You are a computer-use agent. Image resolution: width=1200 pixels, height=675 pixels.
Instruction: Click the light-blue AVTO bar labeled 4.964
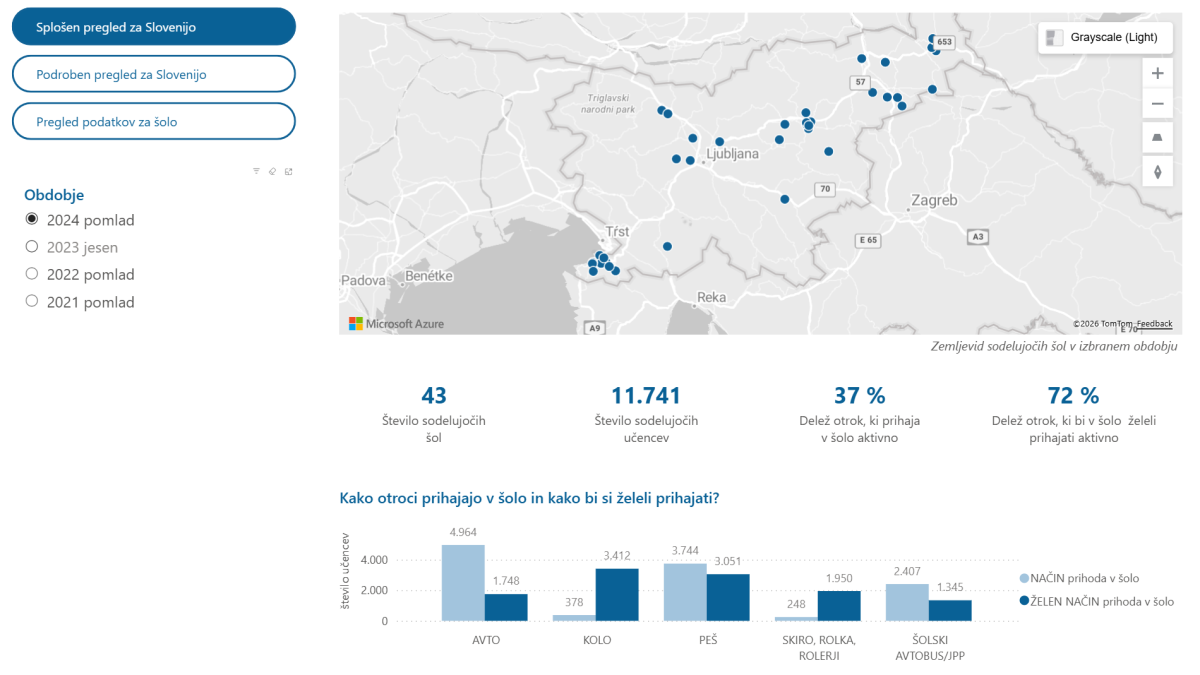click(463, 583)
